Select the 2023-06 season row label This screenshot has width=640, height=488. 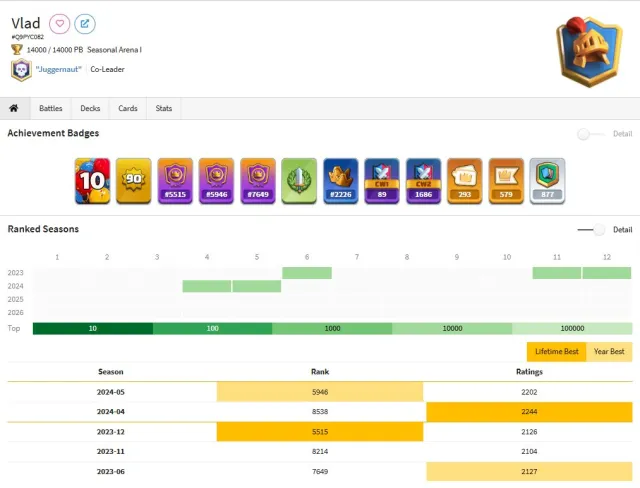point(111,471)
